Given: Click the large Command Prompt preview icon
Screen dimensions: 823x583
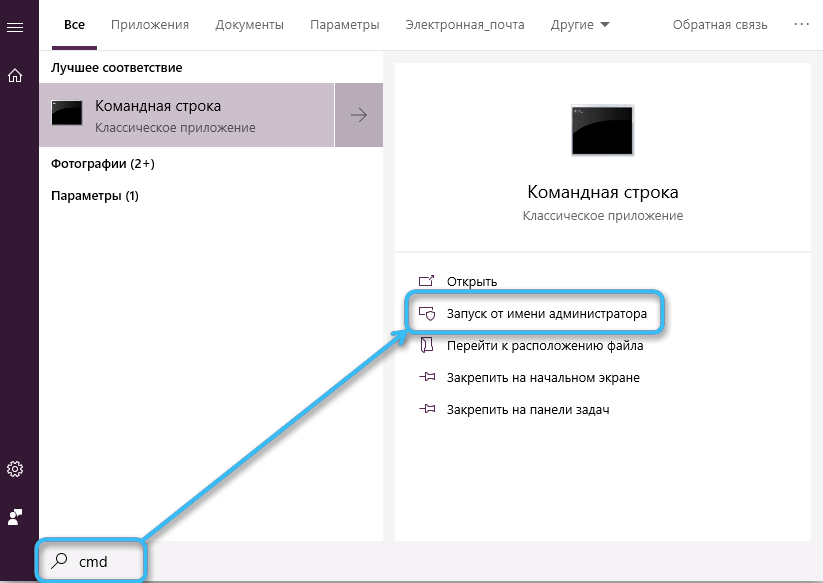Looking at the screenshot, I should pos(601,128).
